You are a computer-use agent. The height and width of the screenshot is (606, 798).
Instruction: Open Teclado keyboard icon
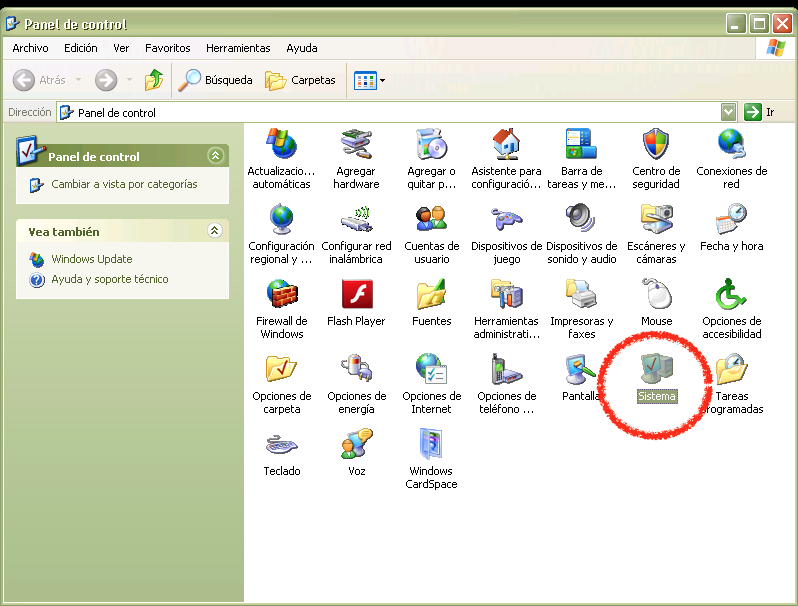coord(281,444)
